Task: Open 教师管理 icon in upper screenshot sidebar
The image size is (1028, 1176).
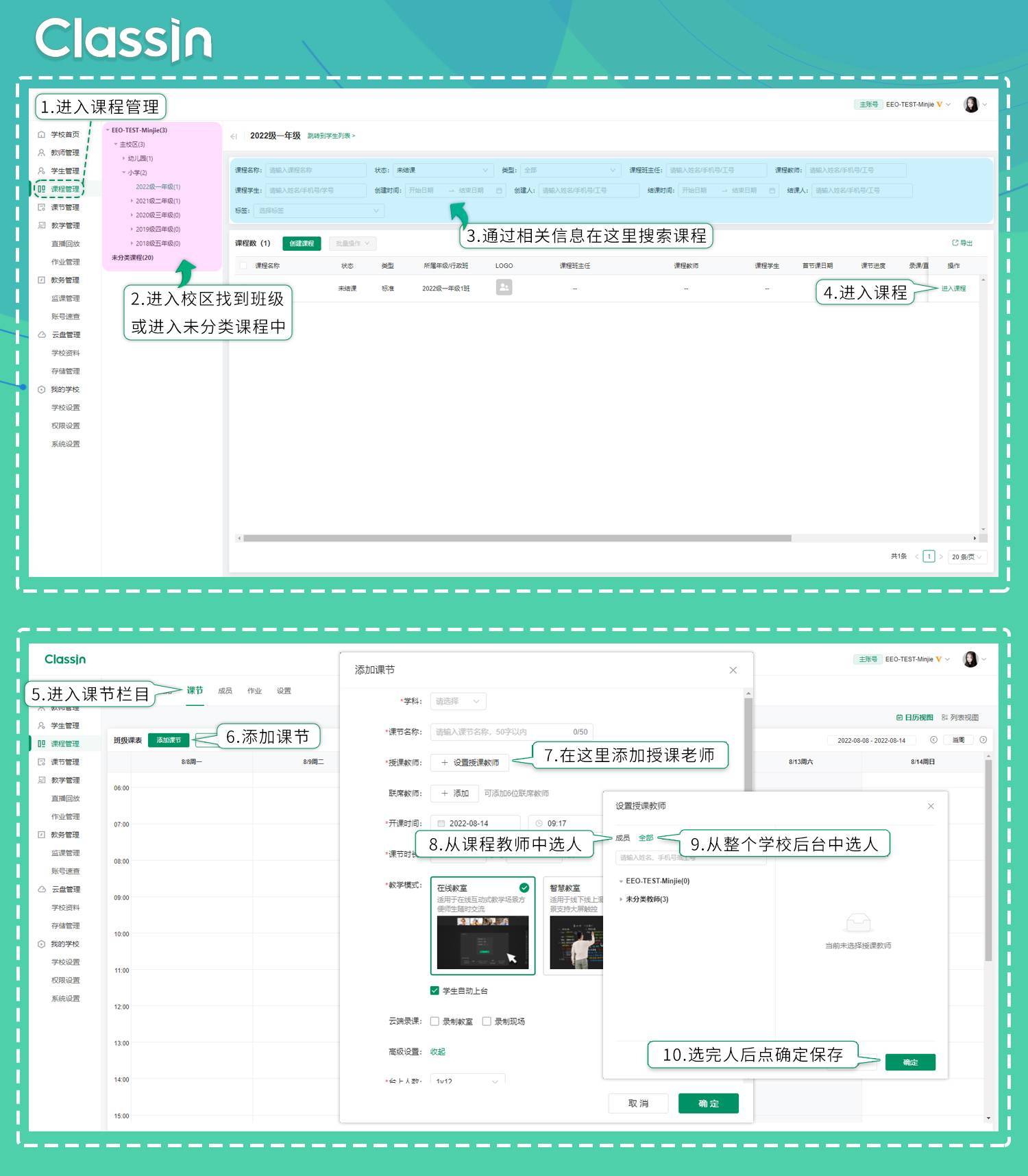Action: tap(41, 153)
